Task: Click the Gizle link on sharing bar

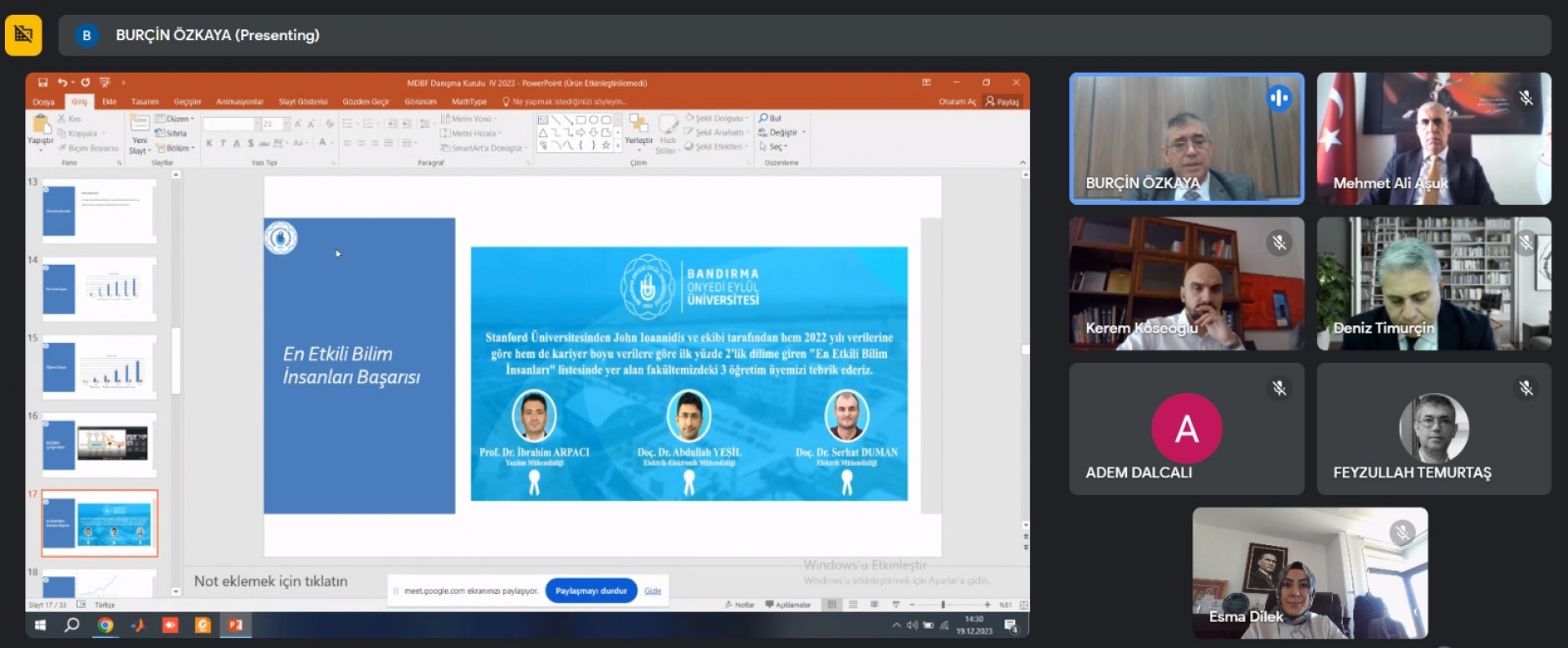Action: coord(653,591)
